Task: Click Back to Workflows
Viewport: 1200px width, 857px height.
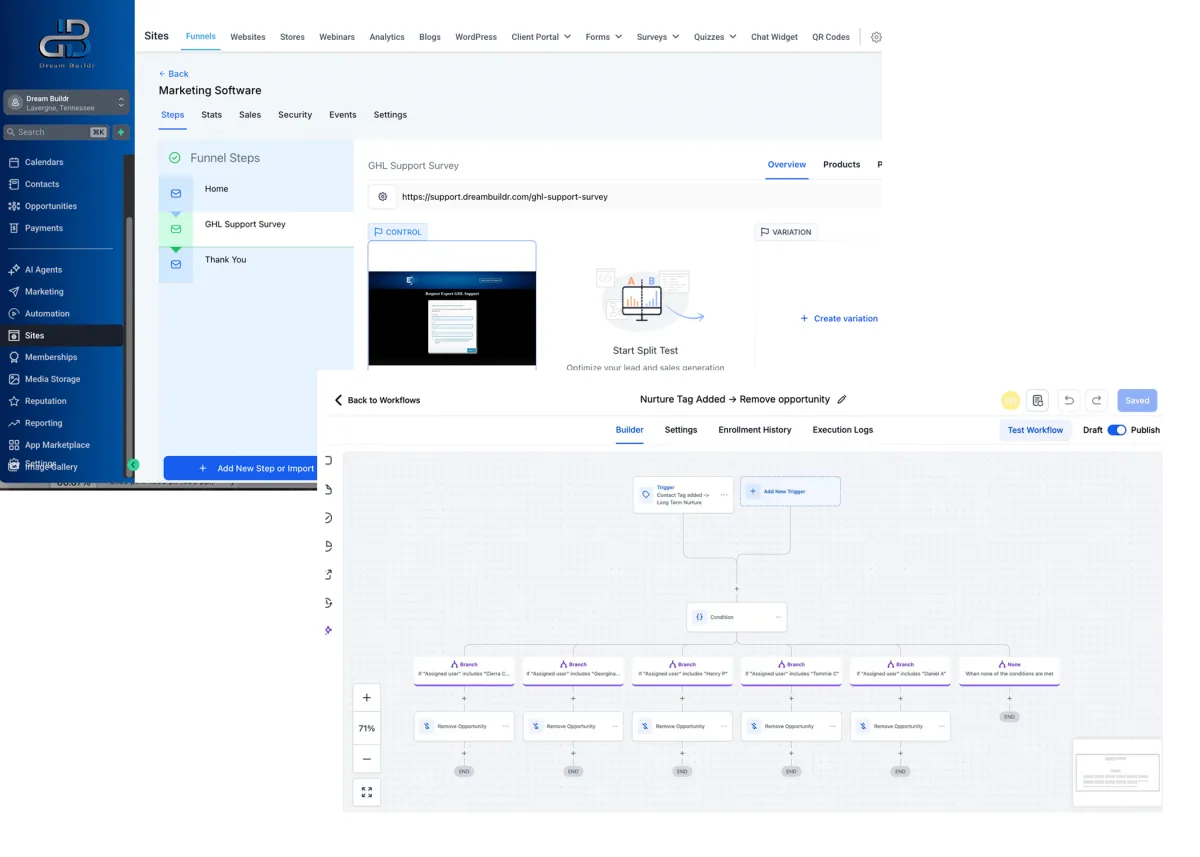Action: tap(377, 400)
